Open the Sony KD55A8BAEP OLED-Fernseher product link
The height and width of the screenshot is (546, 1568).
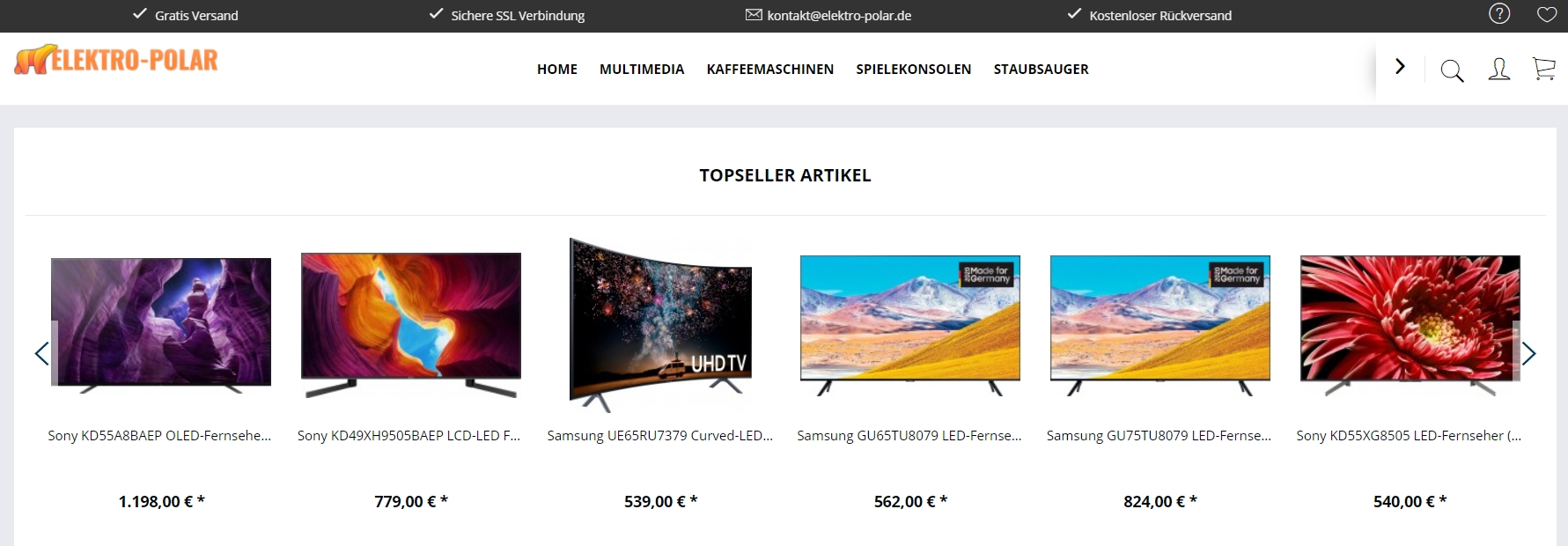pyautogui.click(x=159, y=436)
